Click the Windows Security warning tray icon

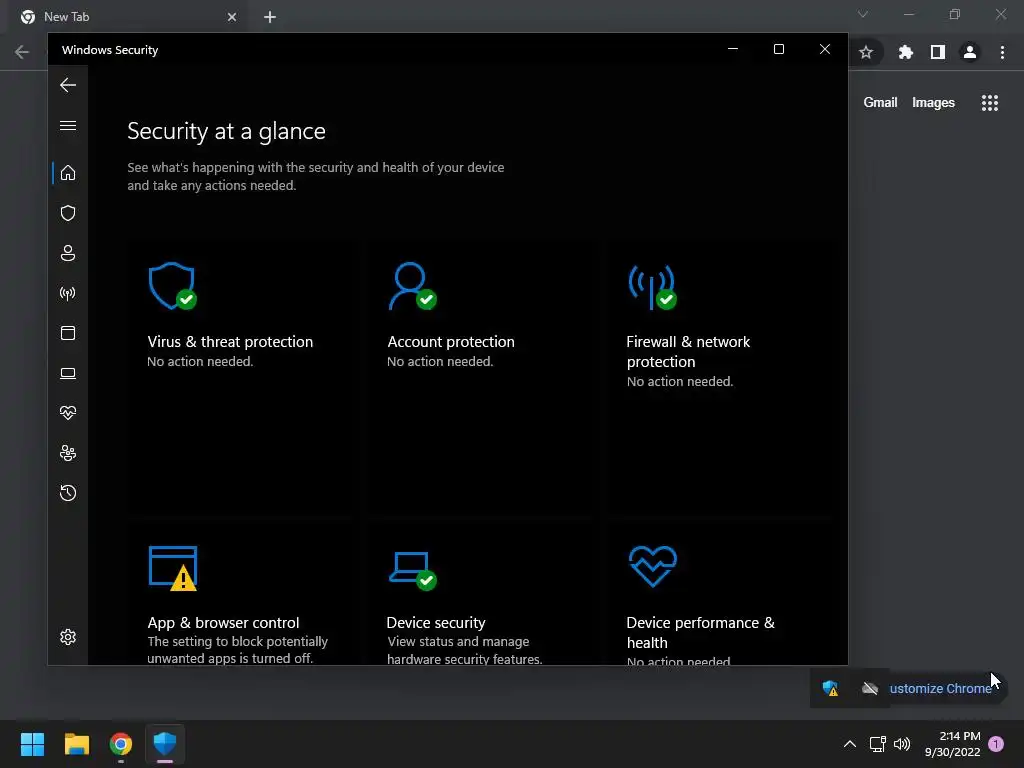pyautogui.click(x=830, y=688)
